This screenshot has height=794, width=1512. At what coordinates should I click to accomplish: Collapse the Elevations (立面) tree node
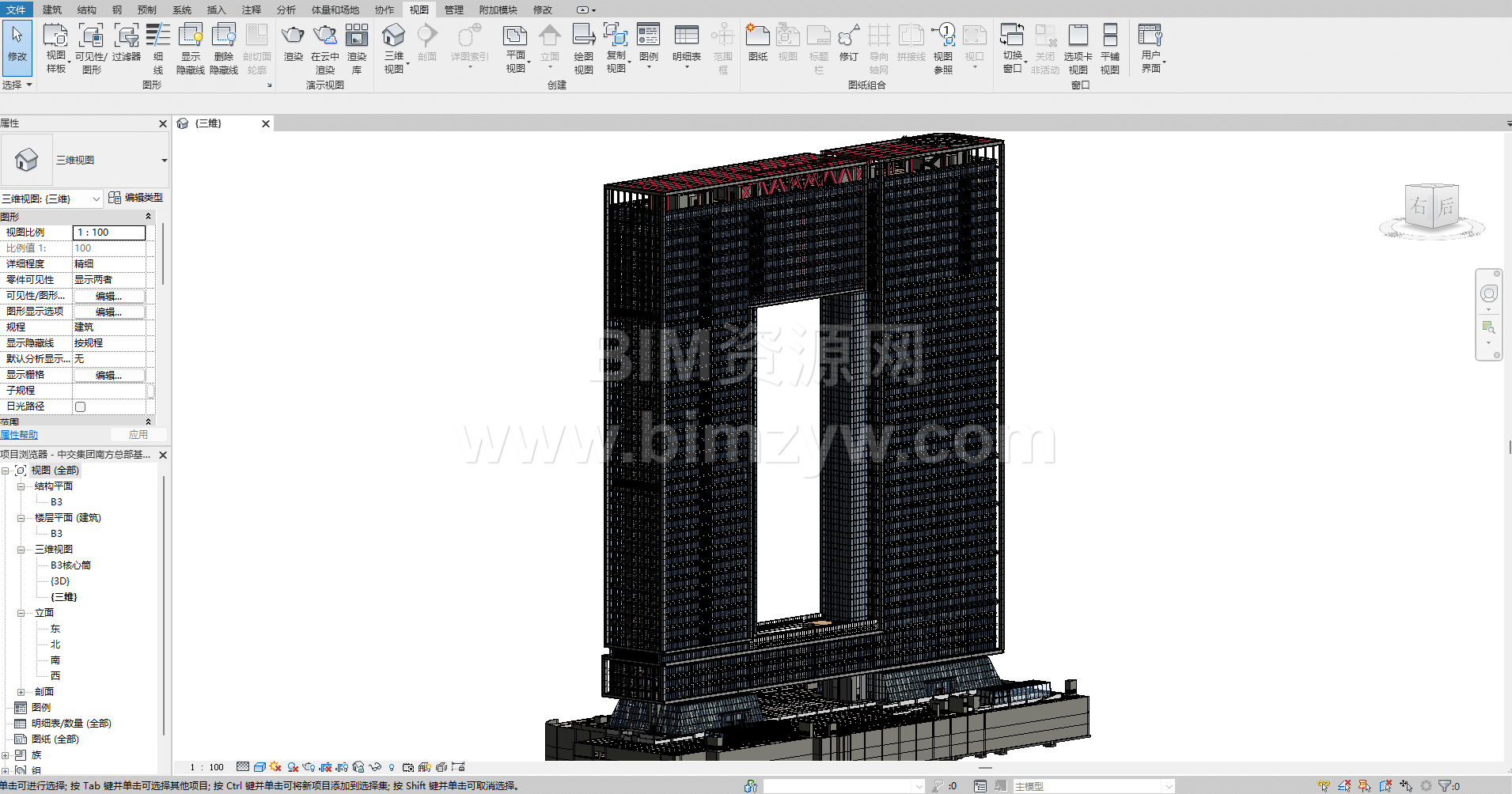[21, 613]
